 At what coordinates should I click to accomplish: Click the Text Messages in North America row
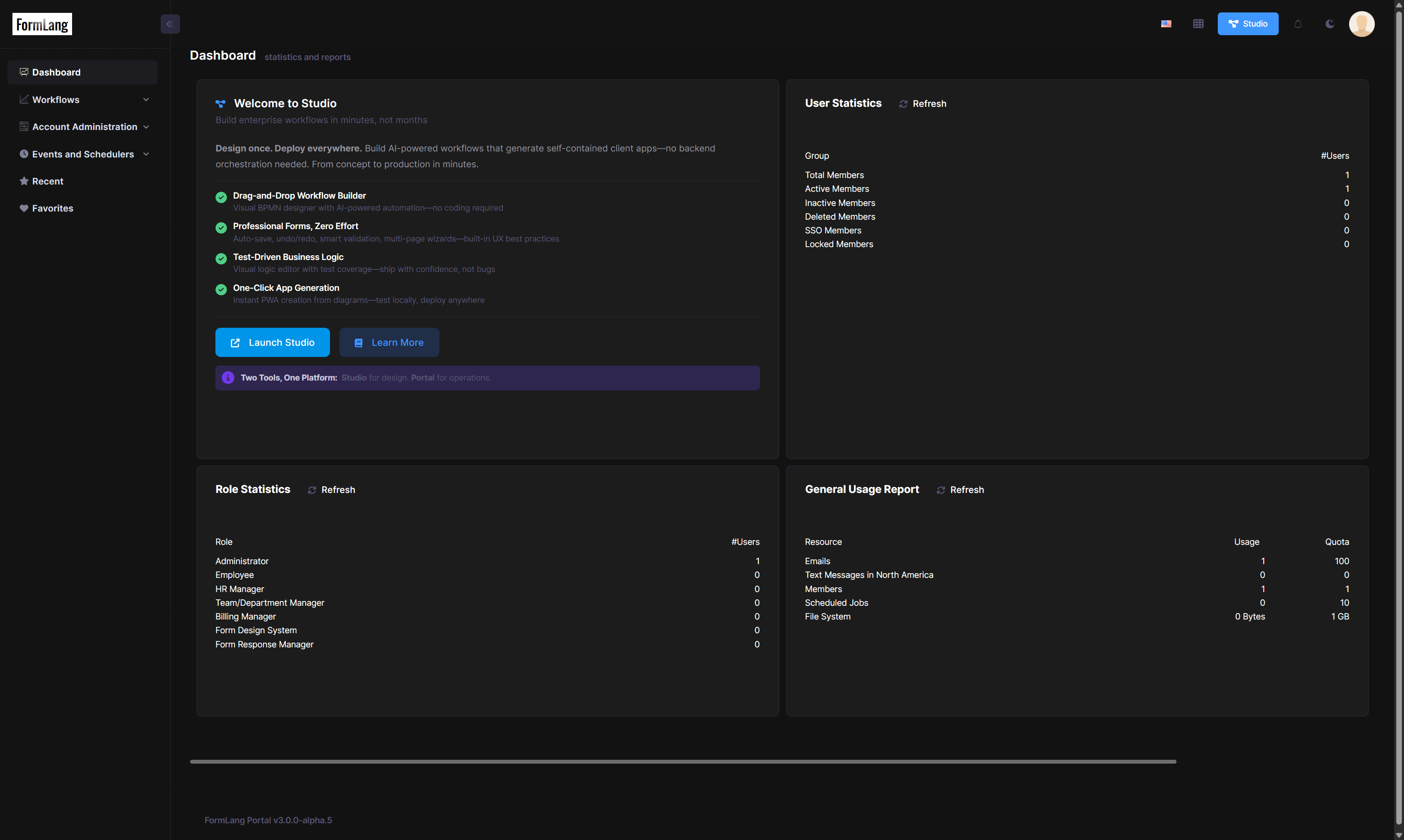tap(1077, 574)
